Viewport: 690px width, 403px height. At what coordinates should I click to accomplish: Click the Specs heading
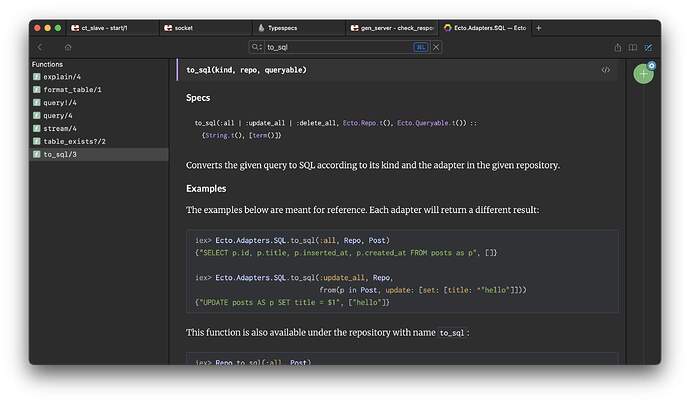[x=198, y=98]
